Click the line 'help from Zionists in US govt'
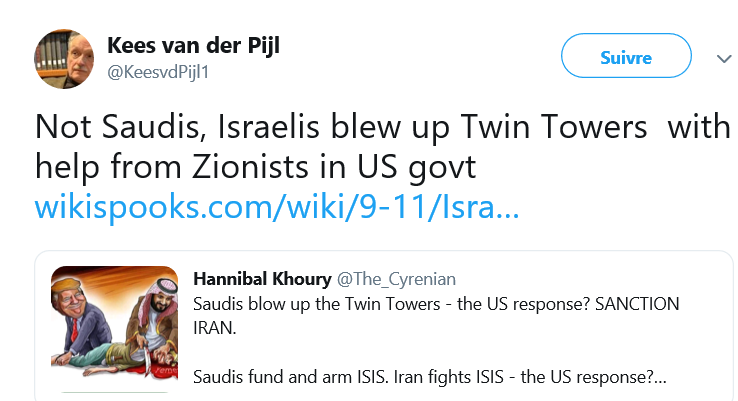The image size is (738, 401). (256, 166)
